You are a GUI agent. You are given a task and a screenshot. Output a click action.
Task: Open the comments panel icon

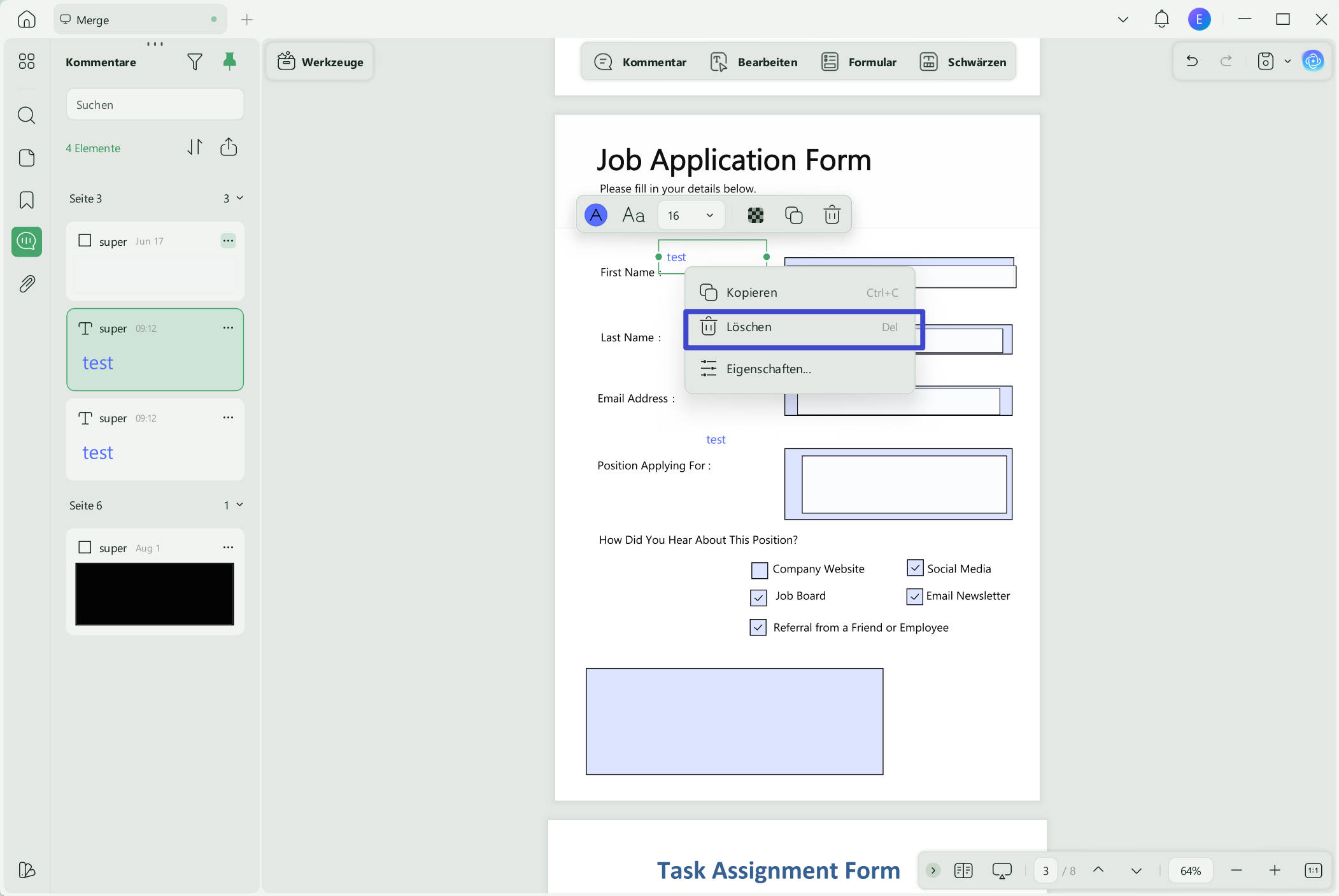coord(26,241)
